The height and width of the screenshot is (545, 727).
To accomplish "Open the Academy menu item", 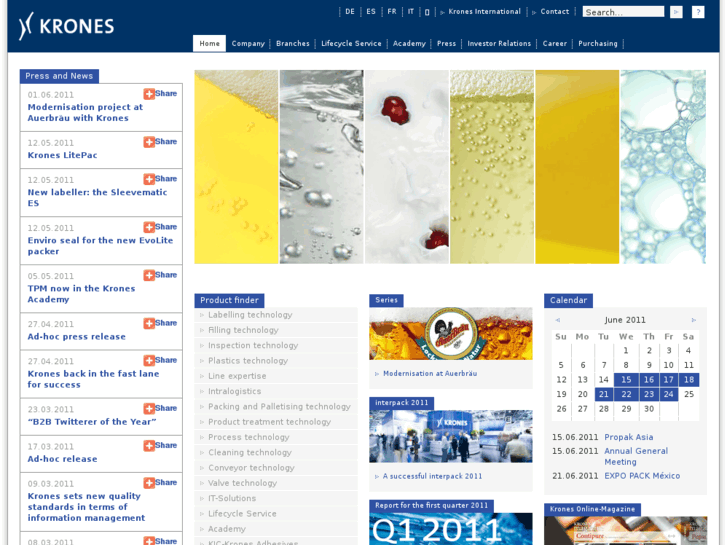I will pyautogui.click(x=409, y=44).
